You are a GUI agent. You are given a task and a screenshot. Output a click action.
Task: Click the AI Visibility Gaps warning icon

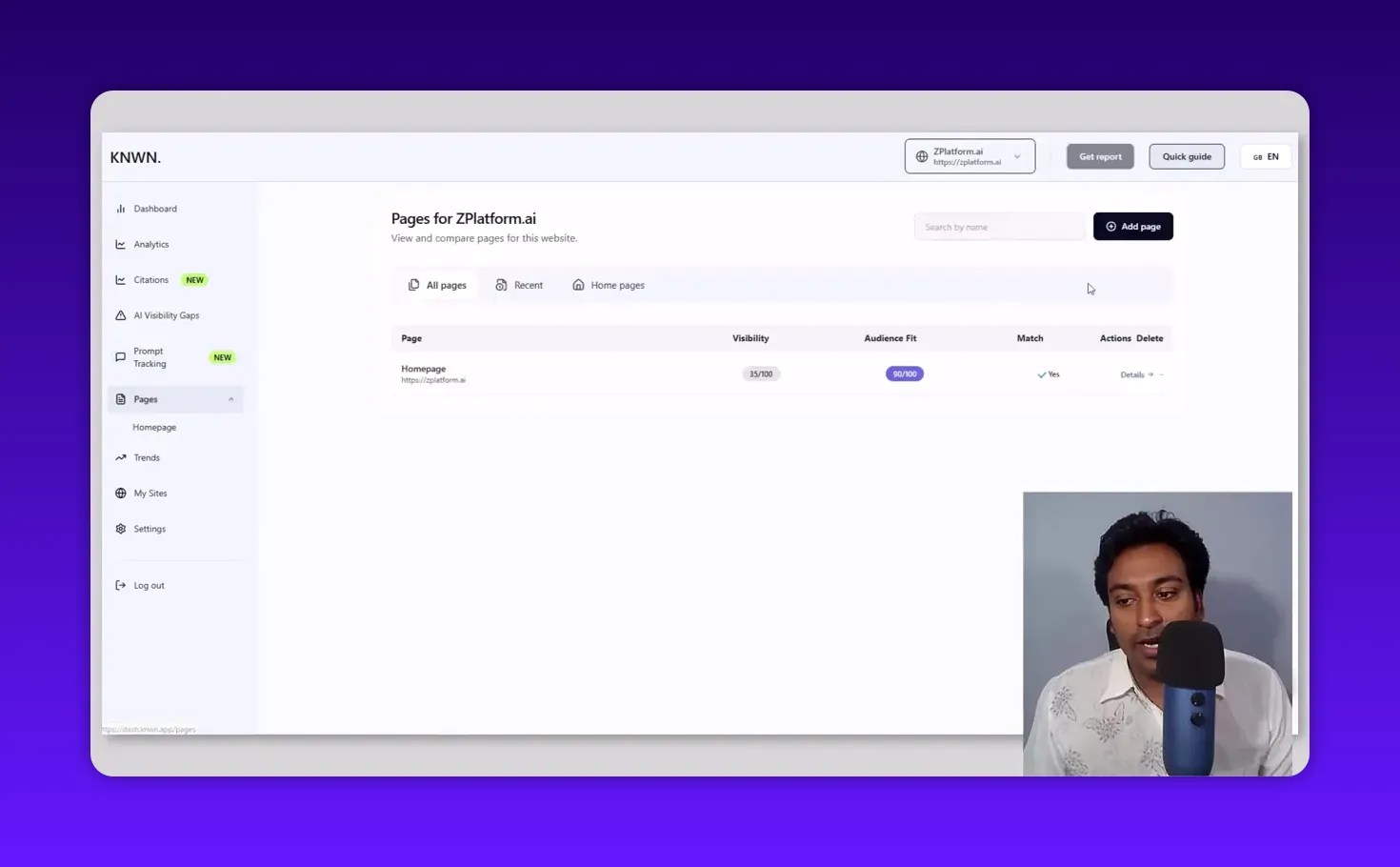tap(121, 314)
